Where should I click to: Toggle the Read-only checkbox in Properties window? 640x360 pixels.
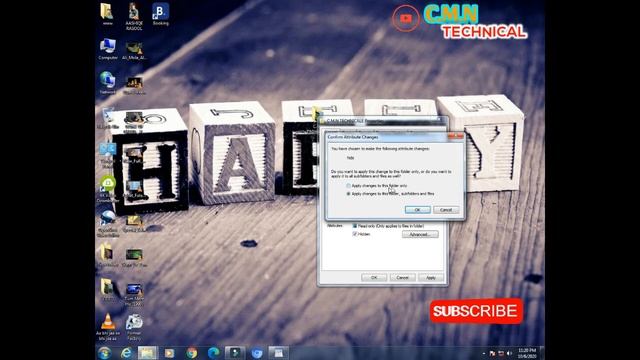pos(355,226)
